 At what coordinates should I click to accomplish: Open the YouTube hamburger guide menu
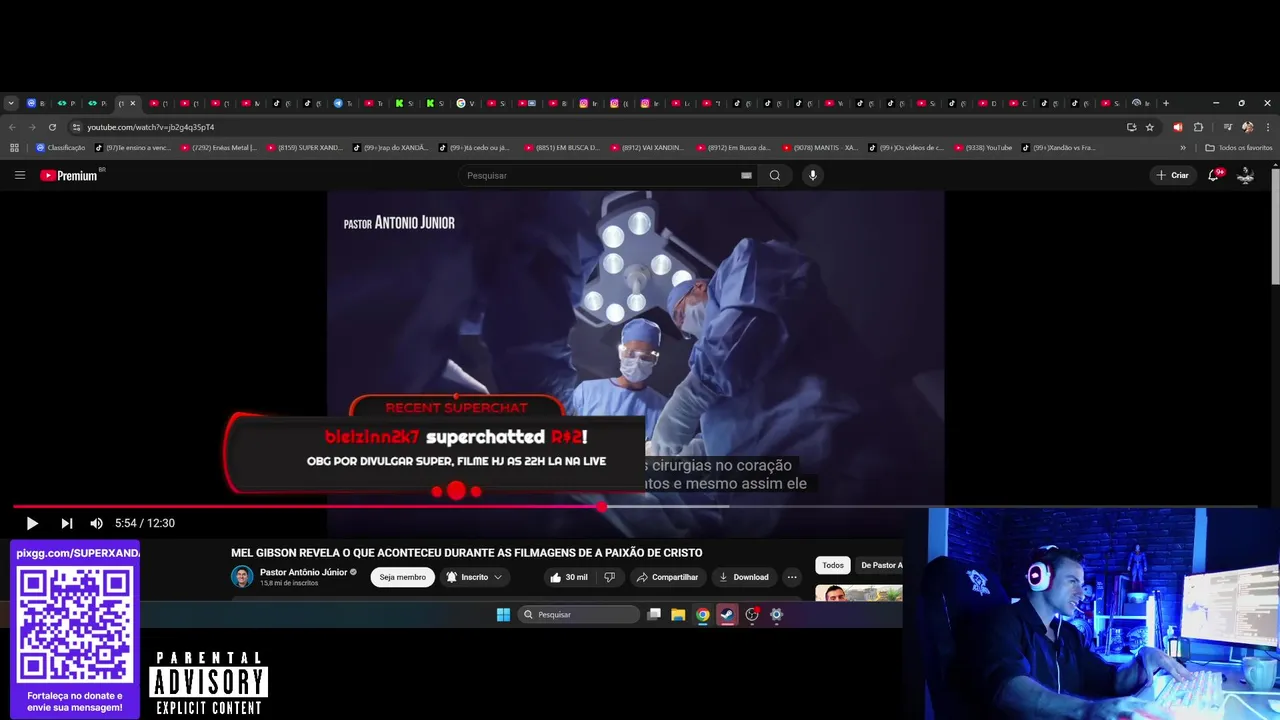(20, 175)
